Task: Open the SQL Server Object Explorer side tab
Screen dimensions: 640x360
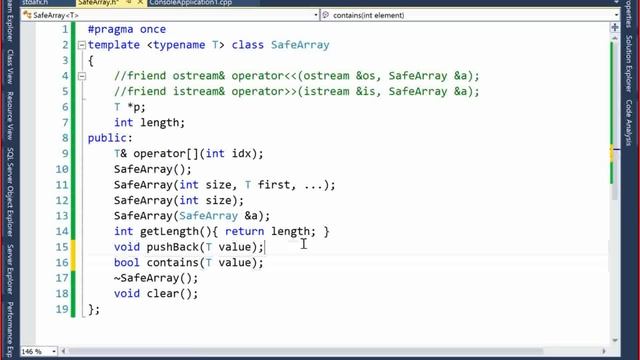Action: coord(10,192)
